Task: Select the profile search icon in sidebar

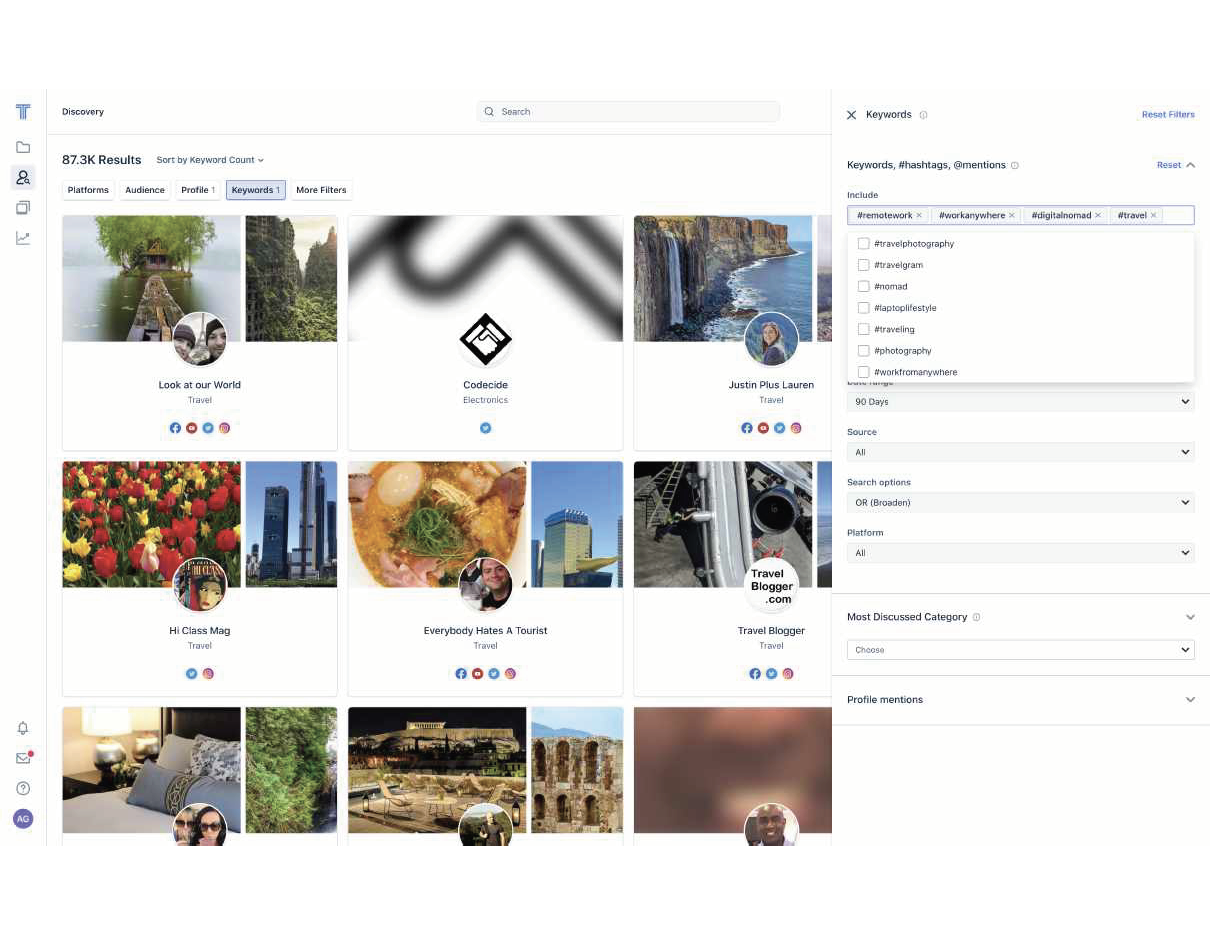Action: point(23,178)
